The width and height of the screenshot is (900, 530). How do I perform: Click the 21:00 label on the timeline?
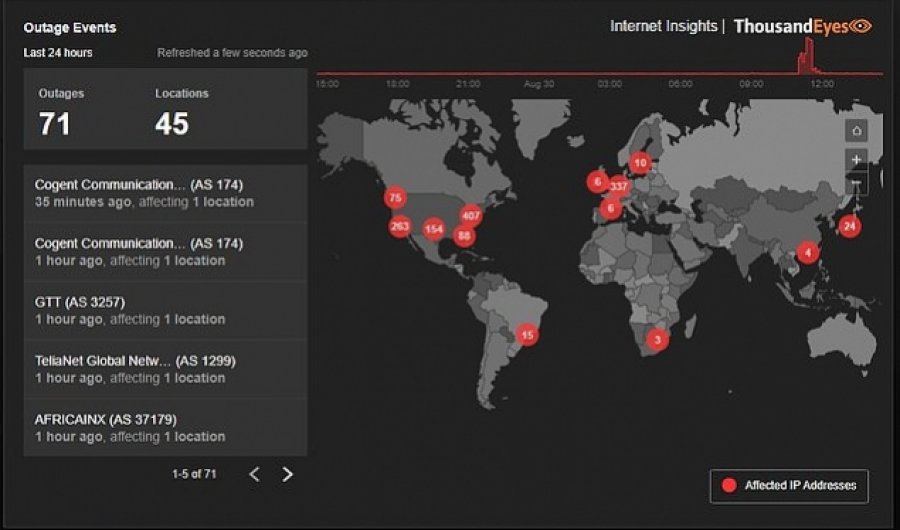(x=468, y=84)
